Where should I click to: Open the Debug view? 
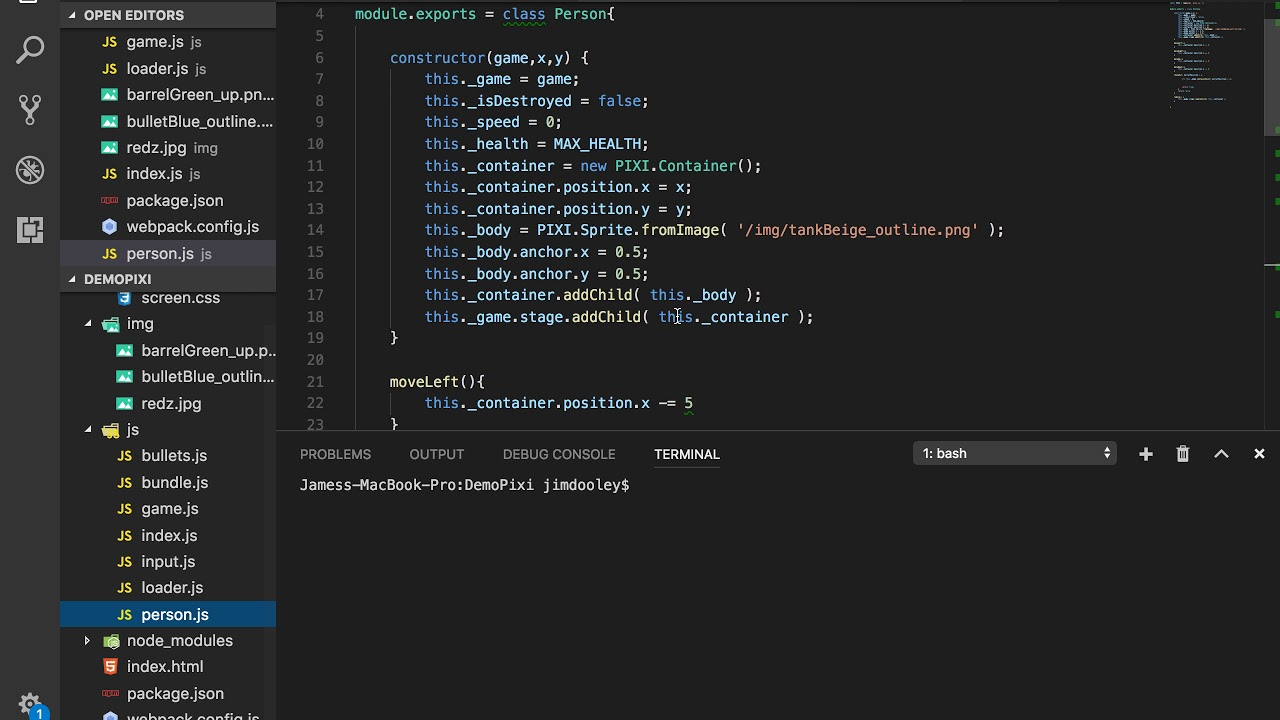(30, 170)
